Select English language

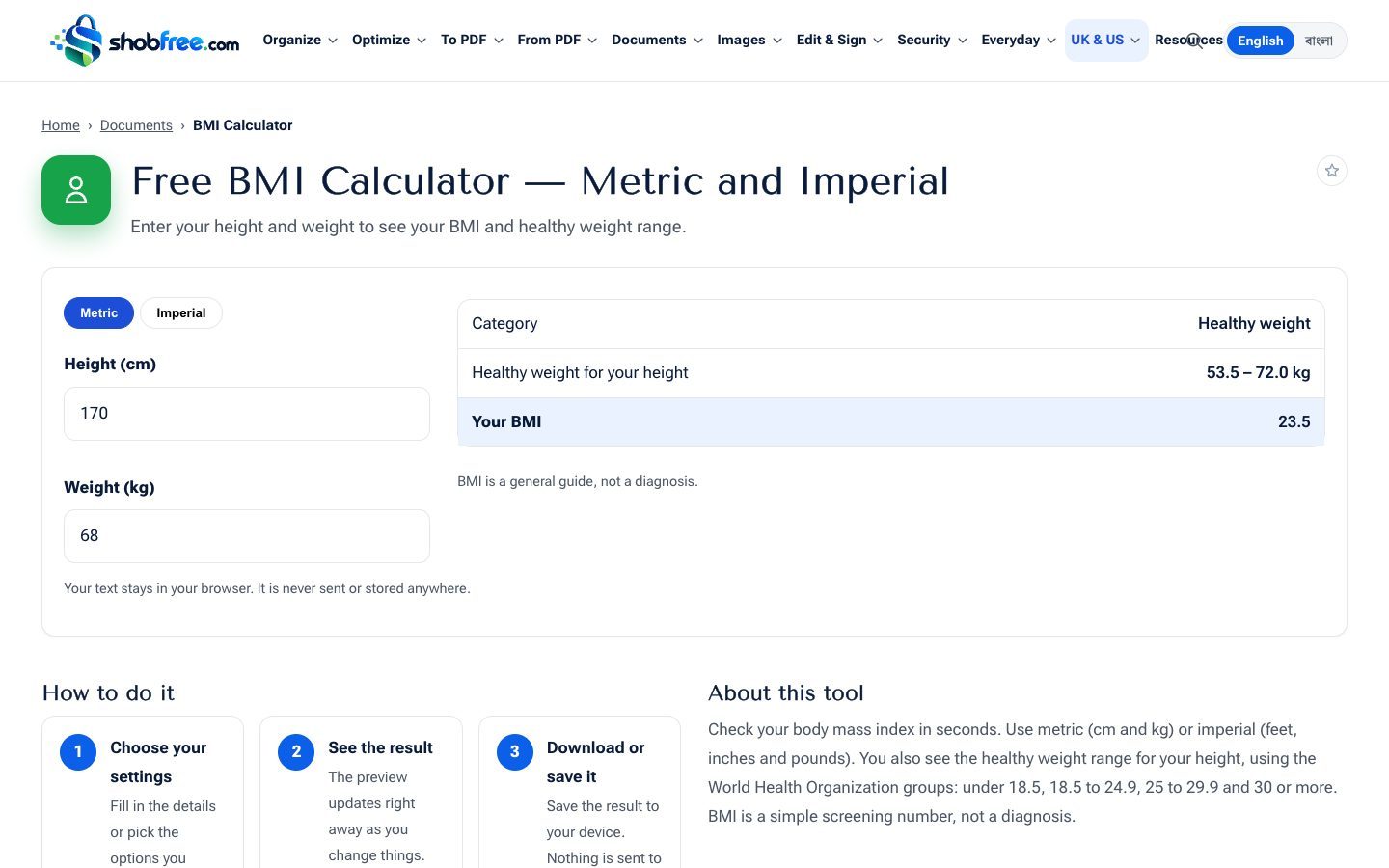point(1260,41)
